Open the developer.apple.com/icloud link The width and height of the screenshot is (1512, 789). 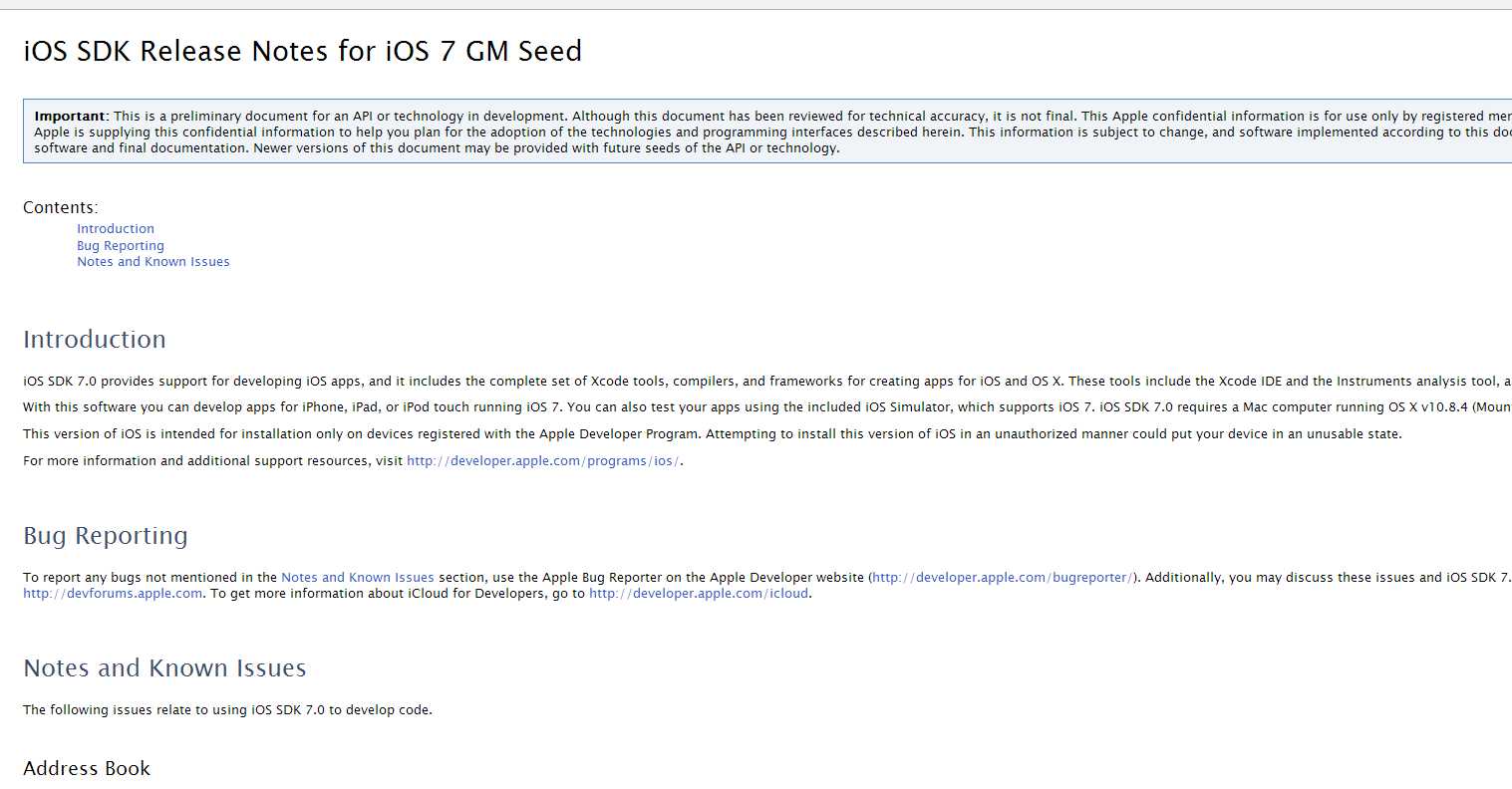(x=699, y=594)
